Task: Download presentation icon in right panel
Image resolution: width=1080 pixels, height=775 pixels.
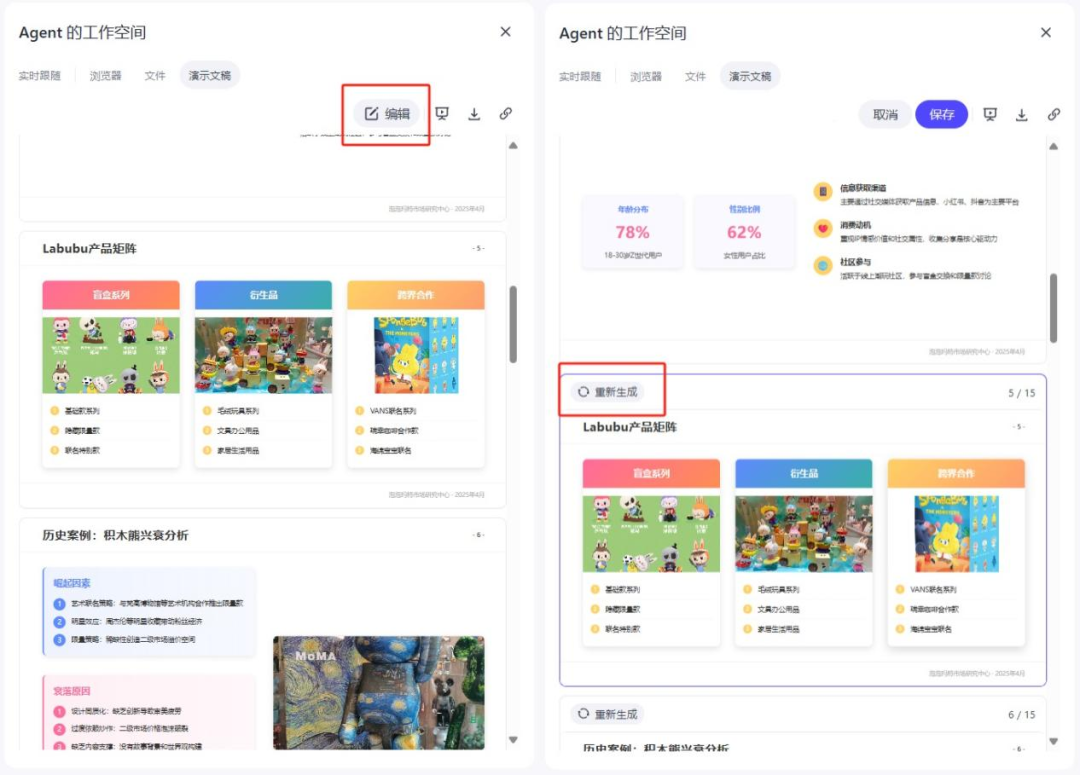Action: tap(1021, 114)
